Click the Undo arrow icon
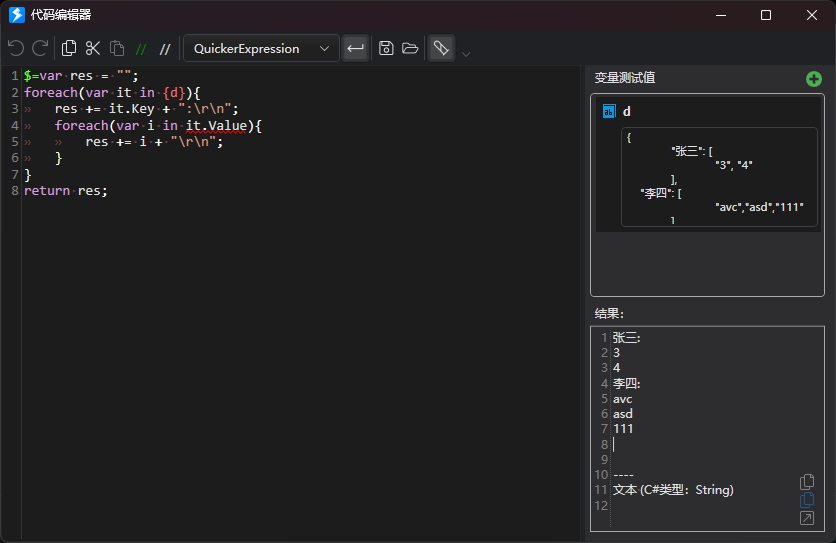Image resolution: width=836 pixels, height=543 pixels. coord(16,49)
